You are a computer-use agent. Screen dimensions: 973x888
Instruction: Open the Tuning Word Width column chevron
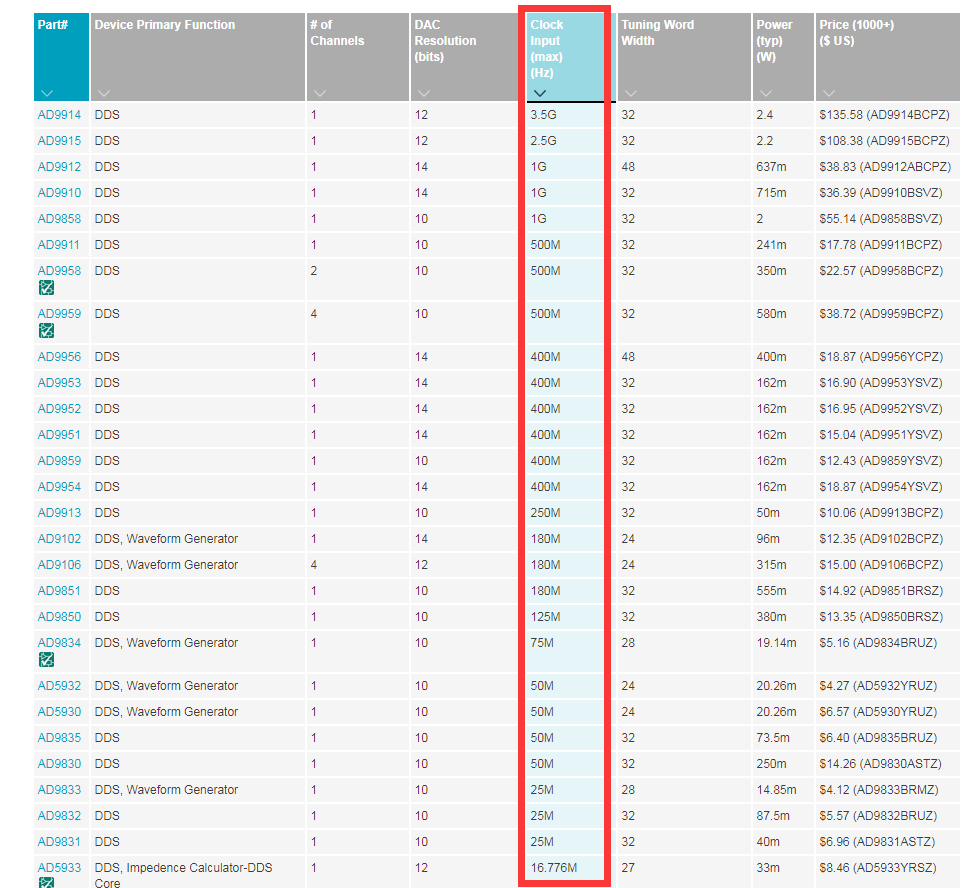pos(632,93)
